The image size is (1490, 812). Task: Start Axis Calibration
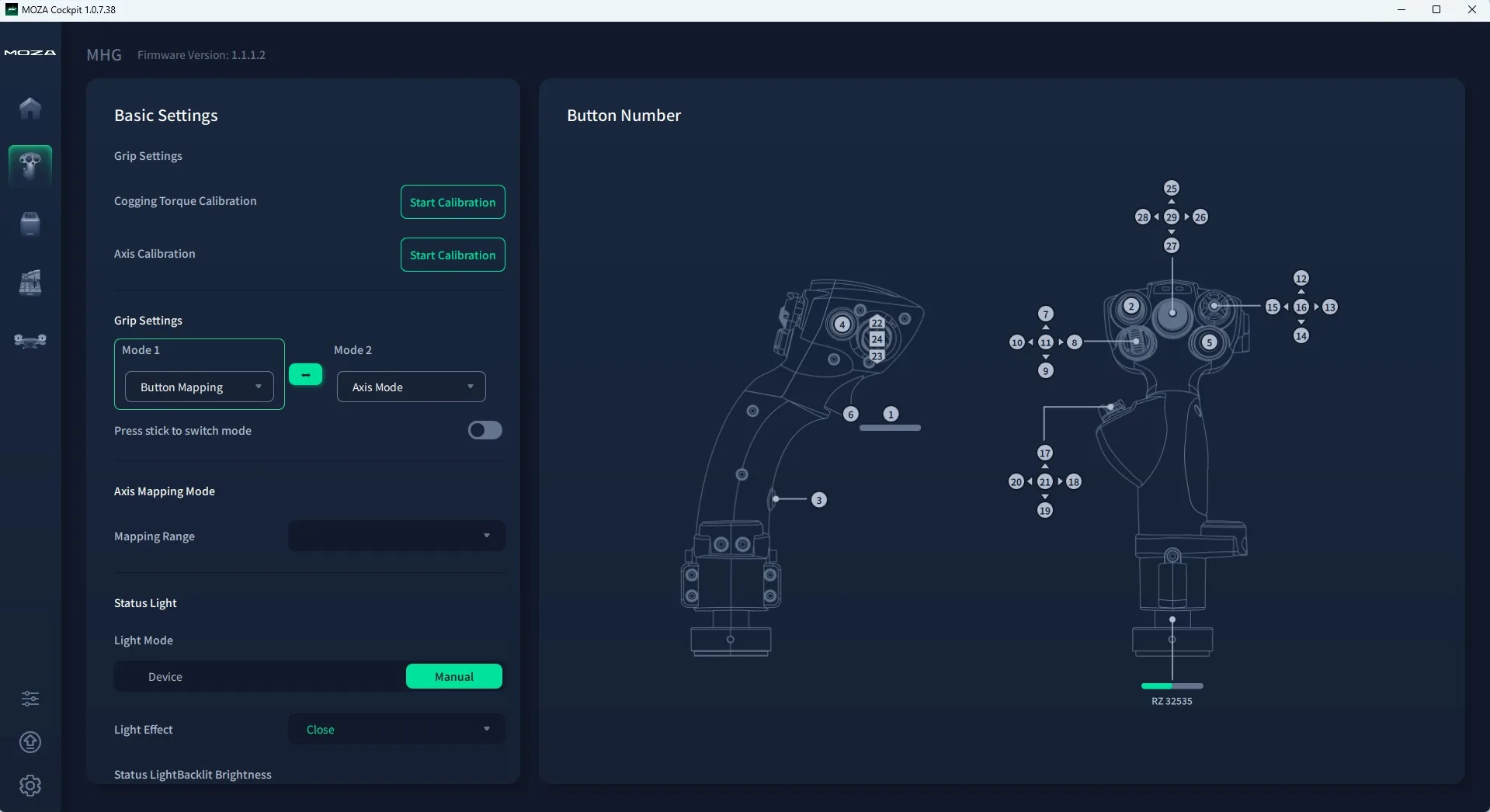[453, 255]
